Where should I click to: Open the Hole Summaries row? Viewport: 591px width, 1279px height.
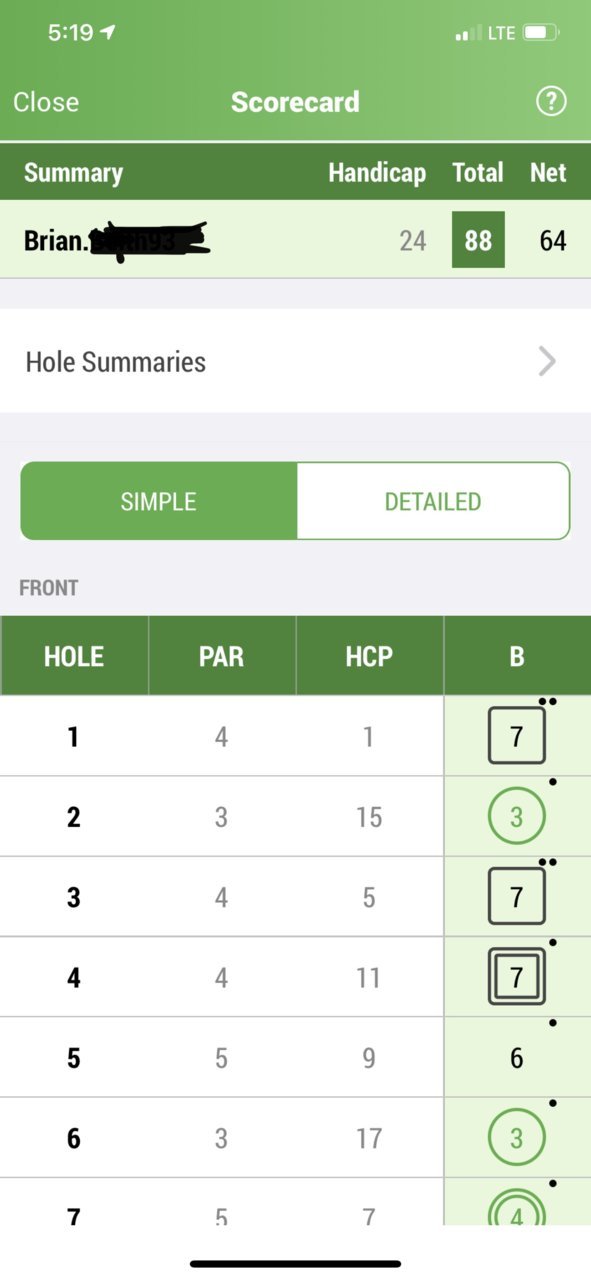295,361
